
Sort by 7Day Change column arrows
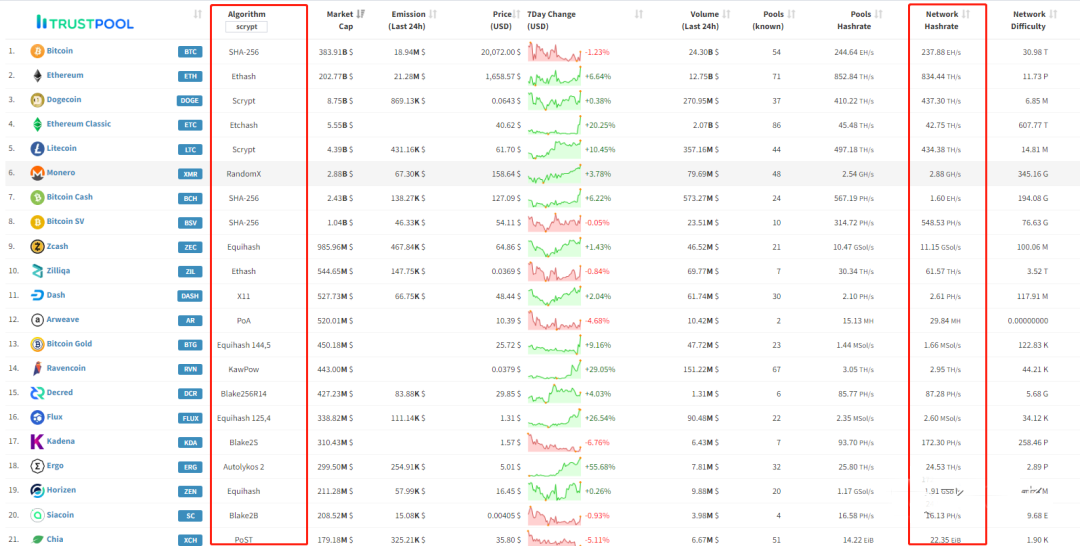click(x=639, y=14)
